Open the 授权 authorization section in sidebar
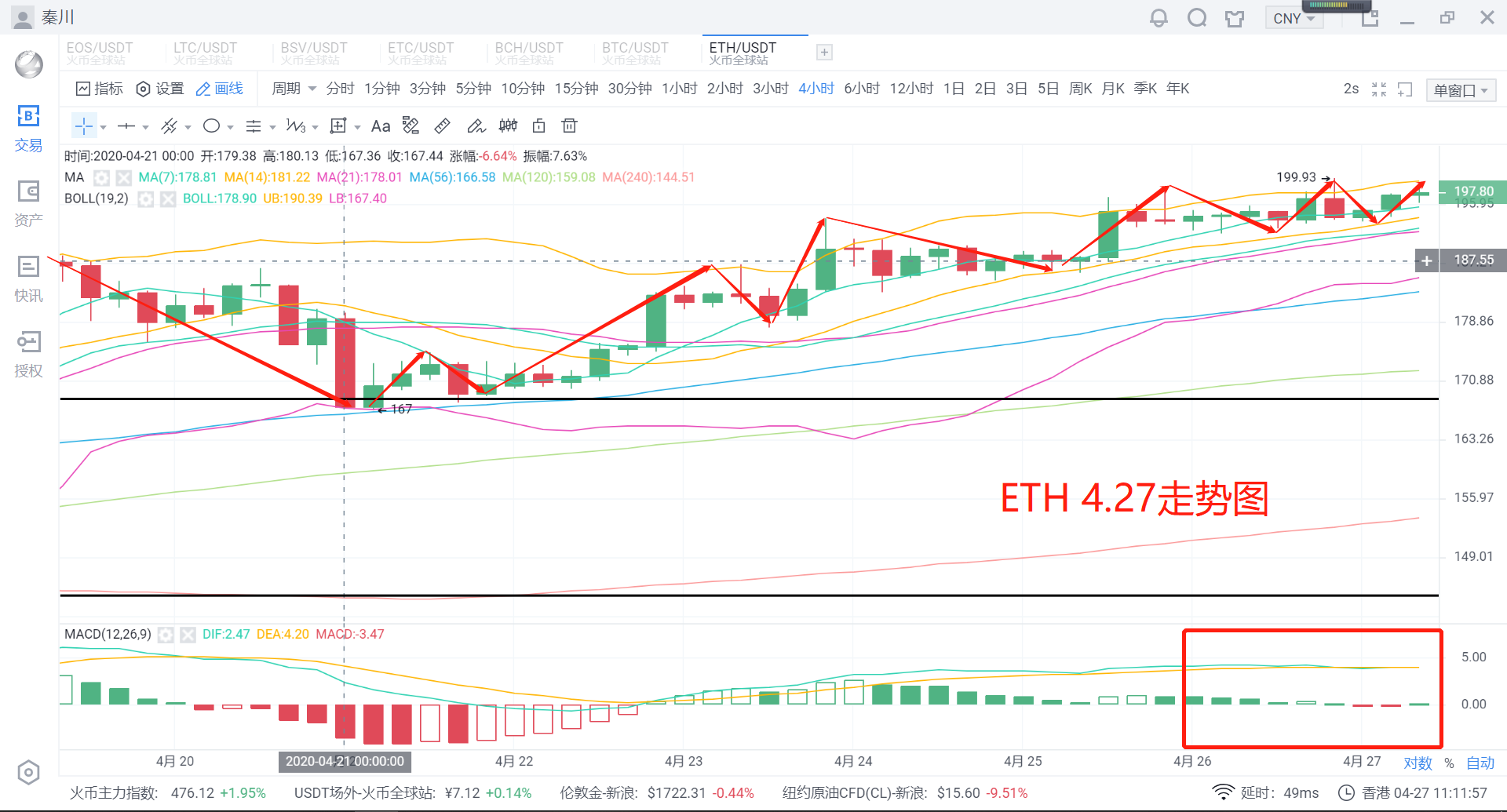This screenshot has height=812, width=1507. [28, 355]
